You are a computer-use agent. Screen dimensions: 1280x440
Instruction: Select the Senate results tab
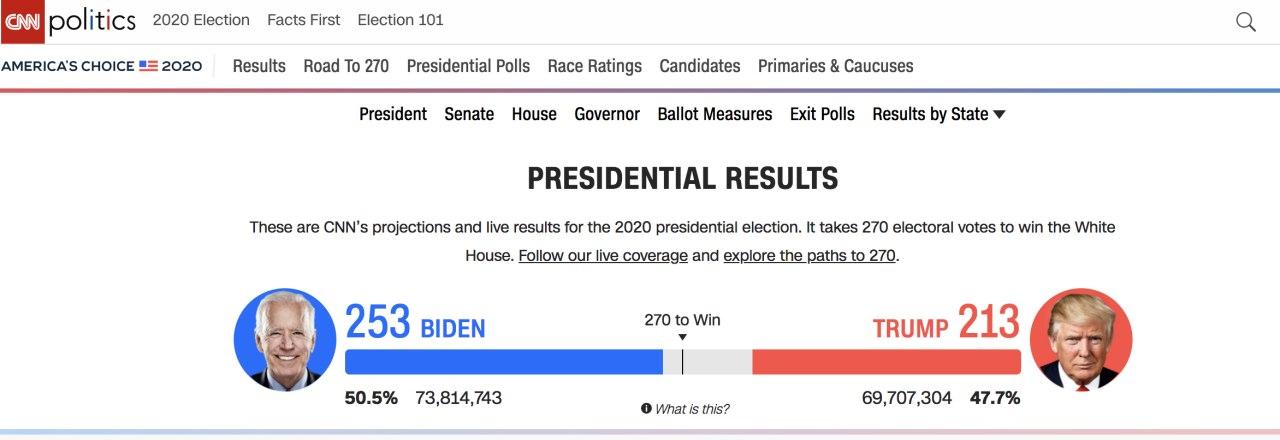[x=469, y=114]
